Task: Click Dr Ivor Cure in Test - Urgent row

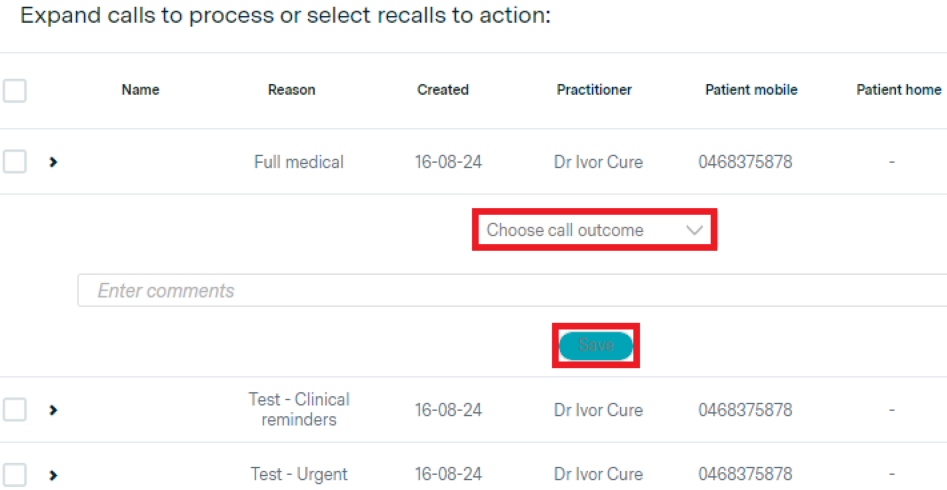Action: (x=598, y=474)
